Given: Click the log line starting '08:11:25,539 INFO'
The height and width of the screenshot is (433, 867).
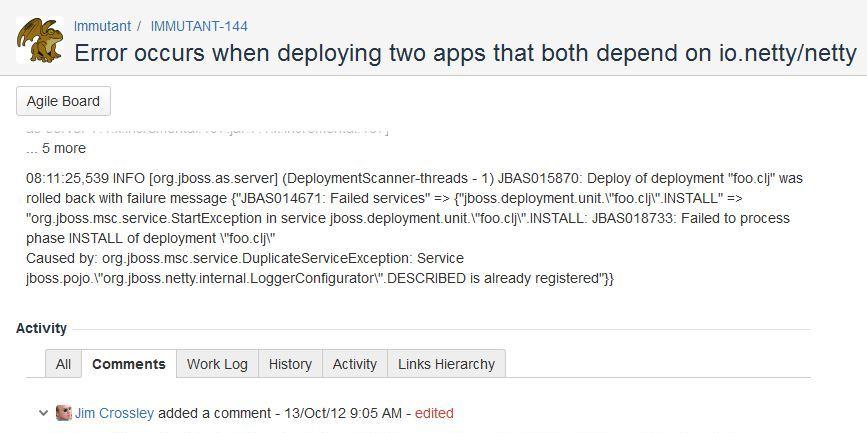Looking at the screenshot, I should 414,179.
